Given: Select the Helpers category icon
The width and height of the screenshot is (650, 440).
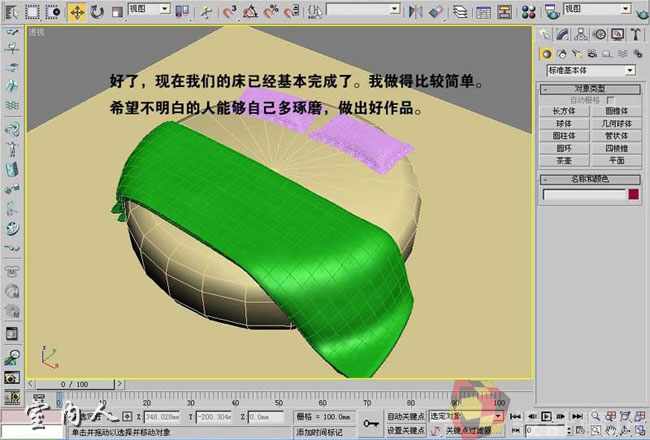Looking at the screenshot, I should [x=607, y=53].
